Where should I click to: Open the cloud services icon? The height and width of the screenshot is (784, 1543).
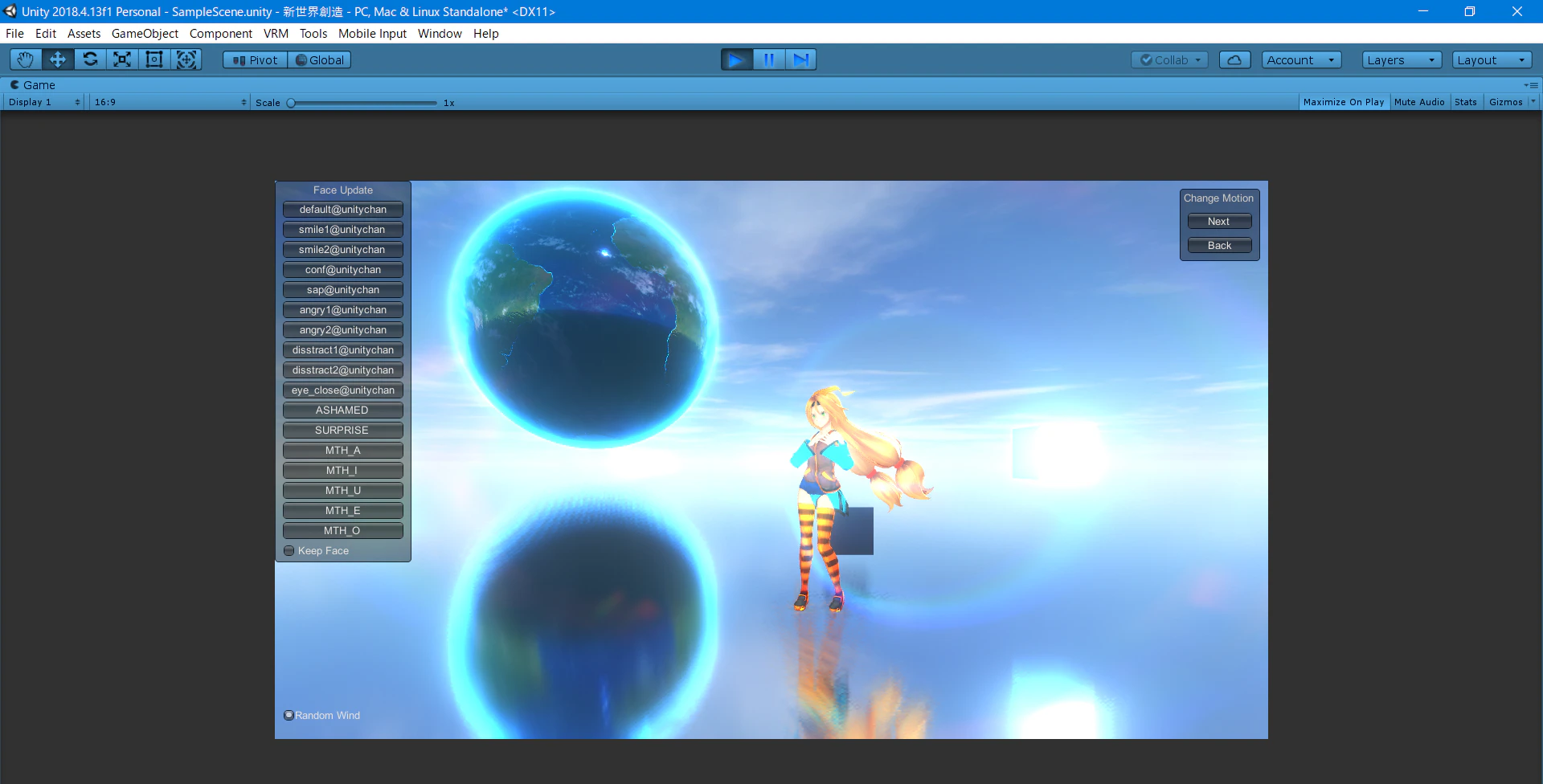tap(1234, 60)
